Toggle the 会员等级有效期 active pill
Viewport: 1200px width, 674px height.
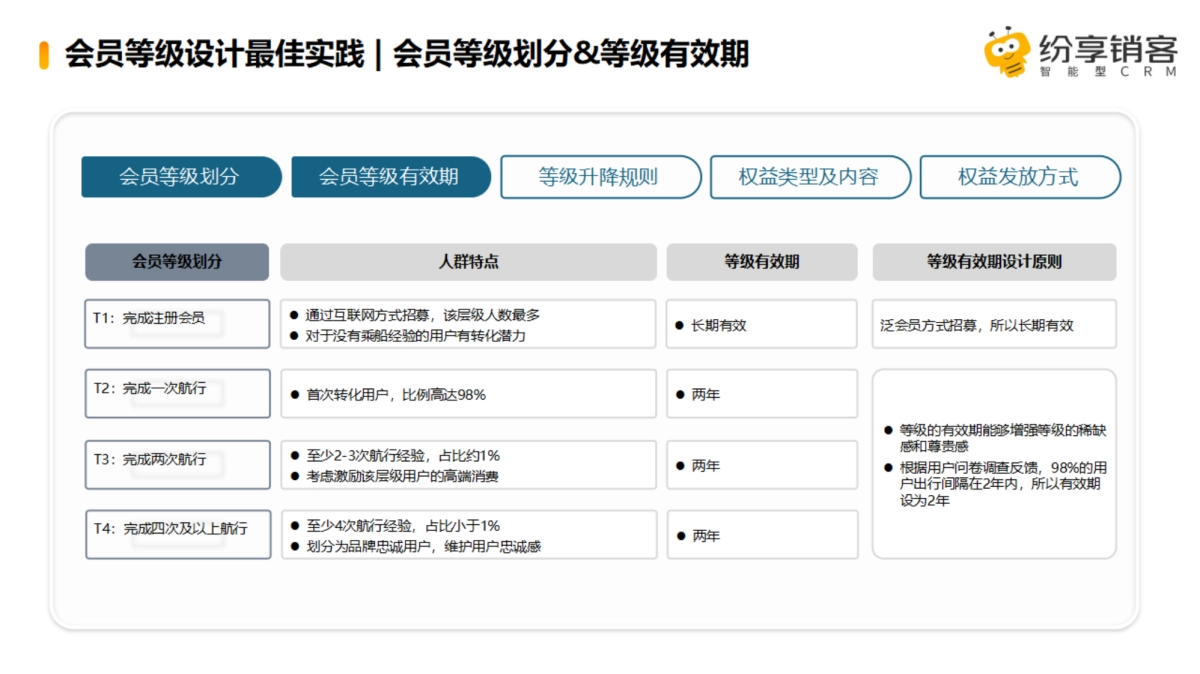coord(389,177)
